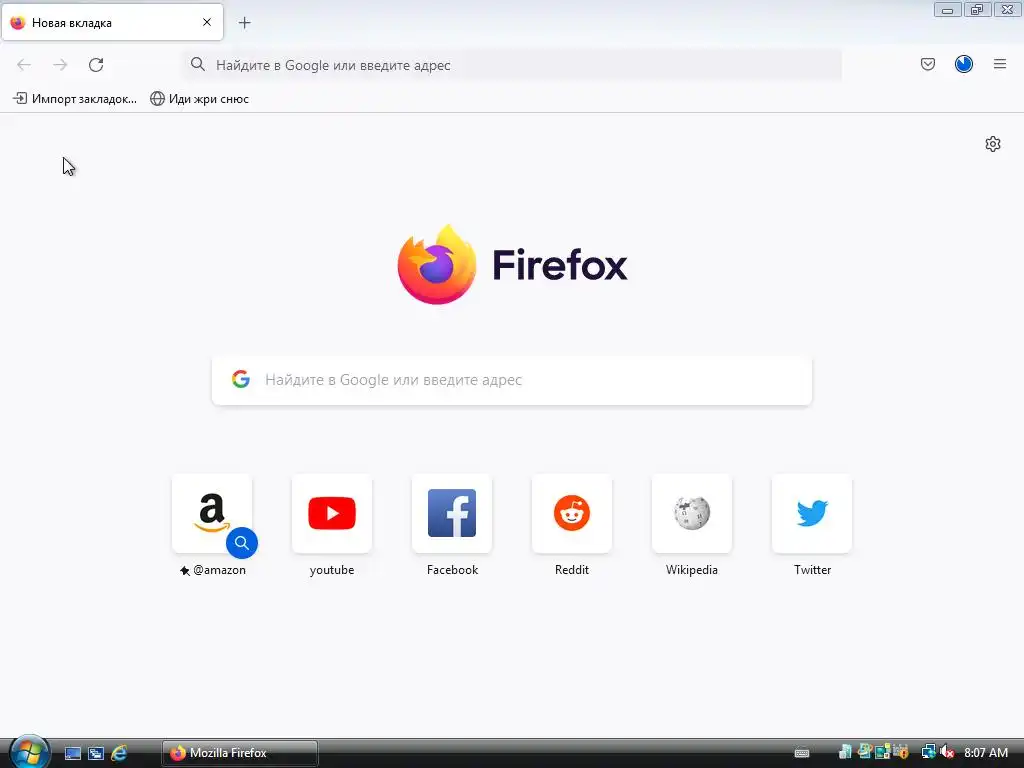Image resolution: width=1024 pixels, height=768 pixels.
Task: Reload the page with refresh icon
Action: coord(96,65)
